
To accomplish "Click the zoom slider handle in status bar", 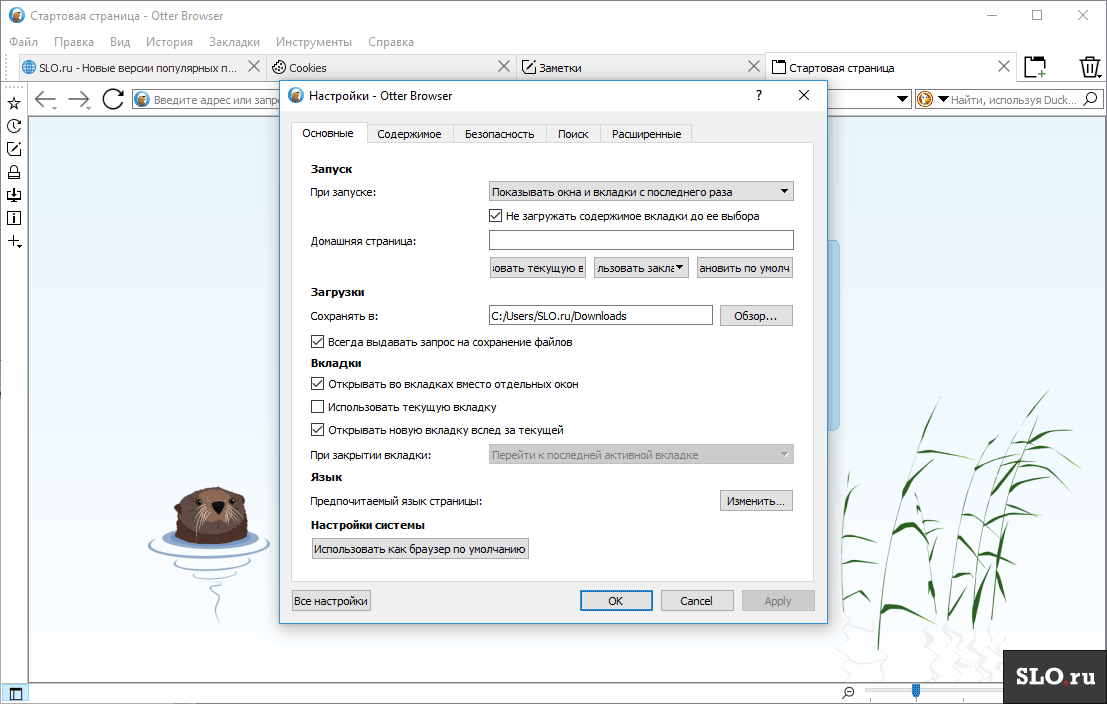I will pos(916,691).
